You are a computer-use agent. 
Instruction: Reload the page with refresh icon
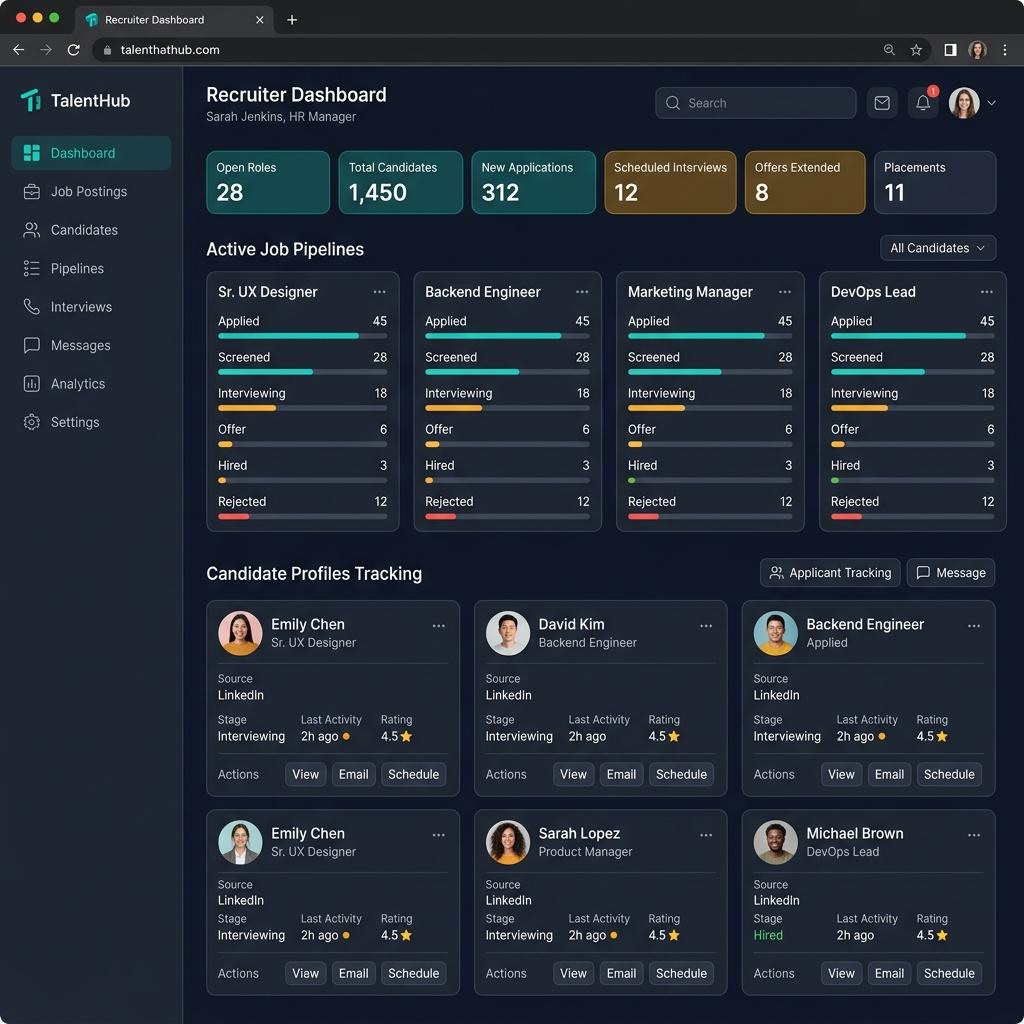[74, 50]
